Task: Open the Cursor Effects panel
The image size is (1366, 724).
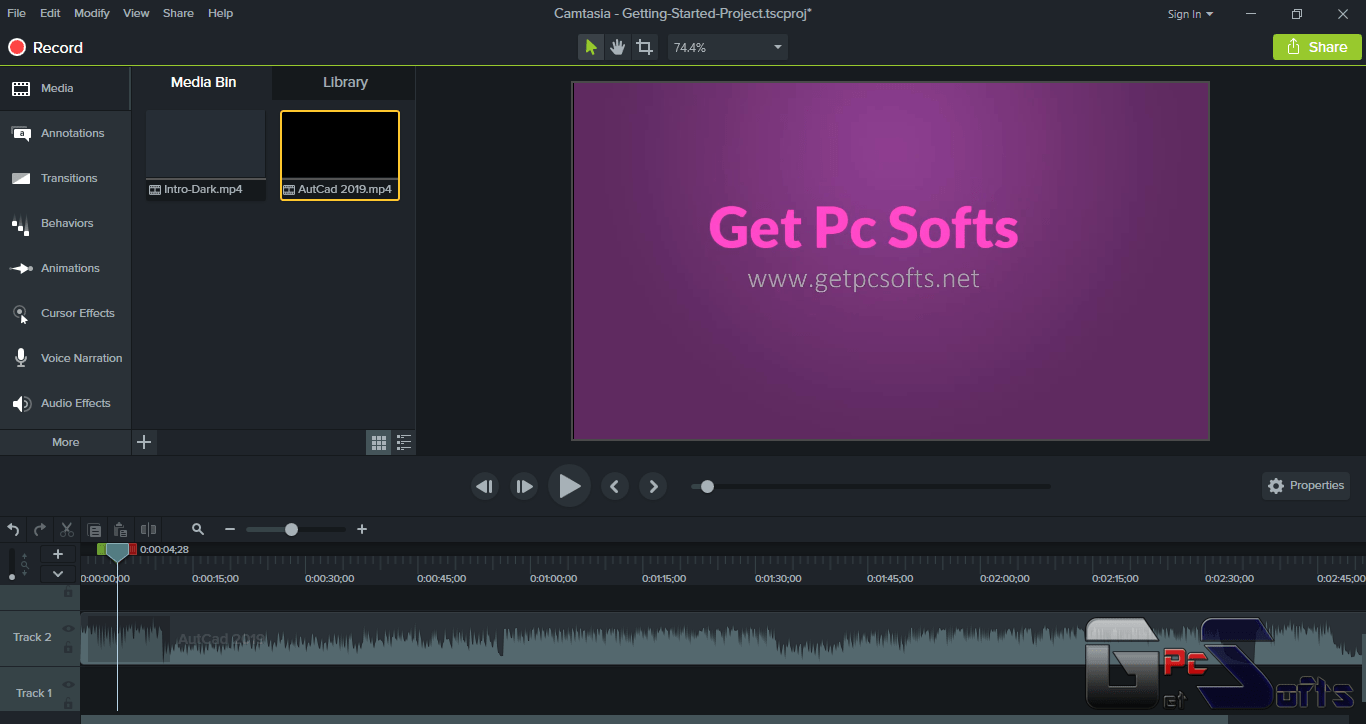Action: tap(65, 313)
